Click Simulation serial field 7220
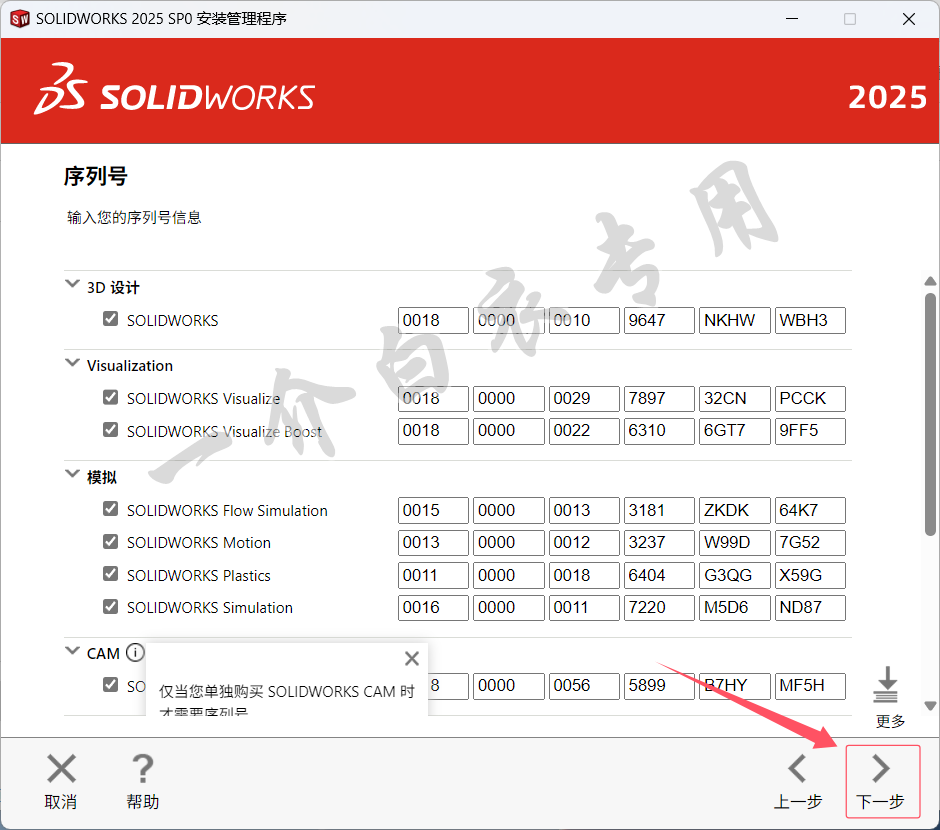This screenshot has height=830, width=940. (659, 608)
